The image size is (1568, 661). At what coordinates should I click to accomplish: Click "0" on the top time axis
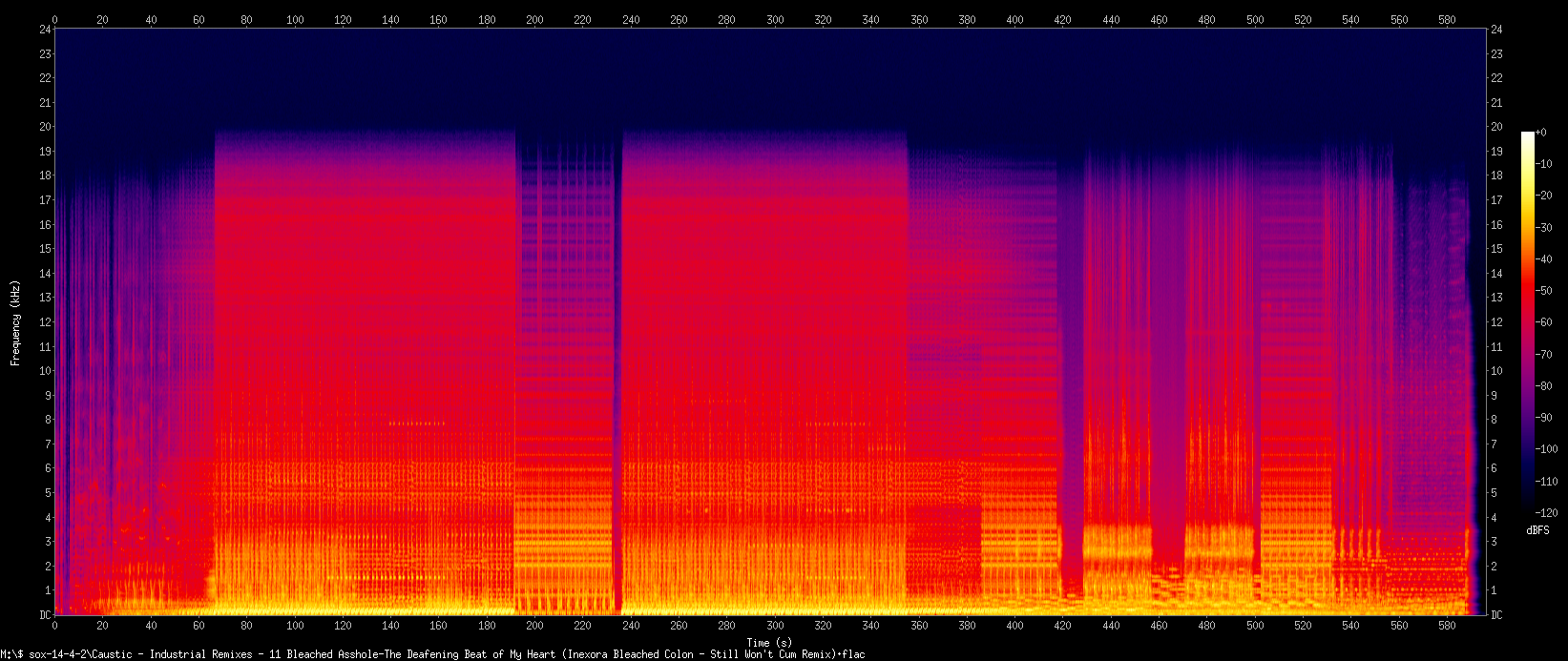54,19
